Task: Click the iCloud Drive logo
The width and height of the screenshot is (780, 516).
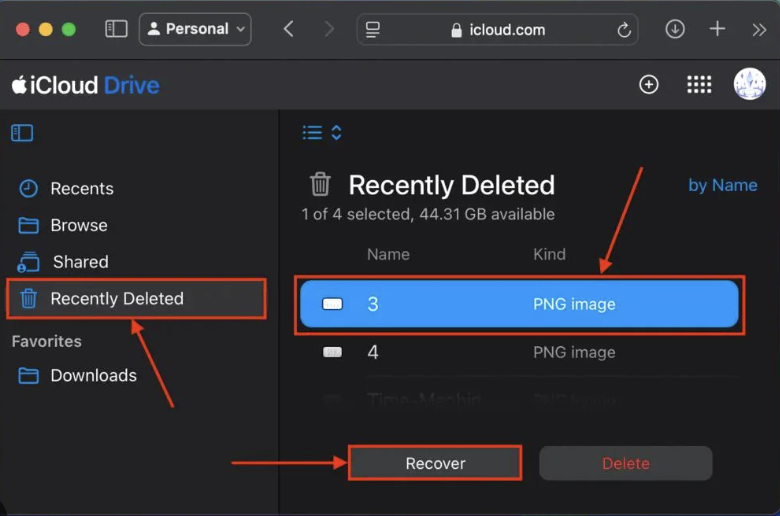Action: tap(86, 85)
